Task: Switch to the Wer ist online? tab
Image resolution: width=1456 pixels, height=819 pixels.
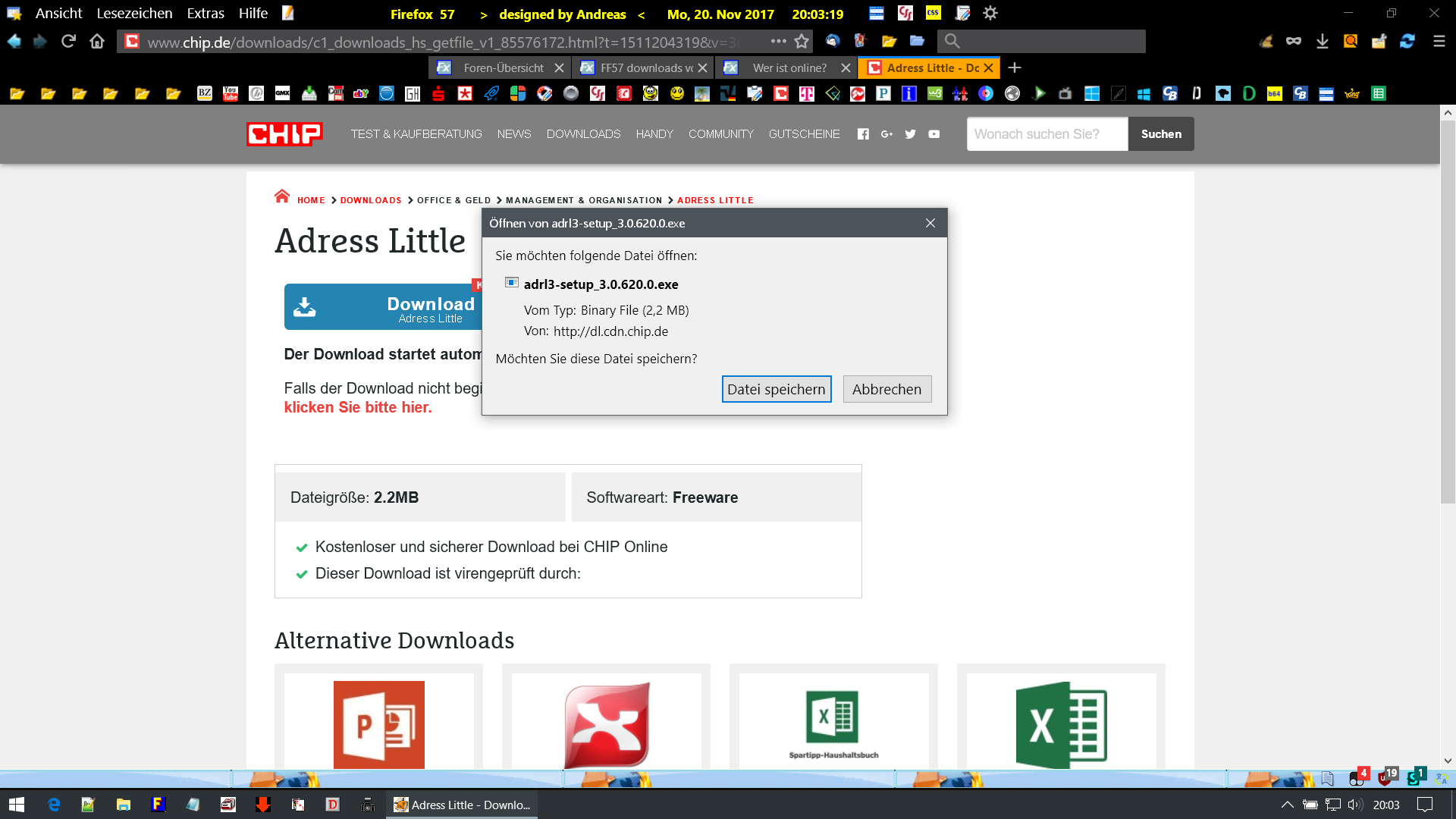Action: coord(789,68)
